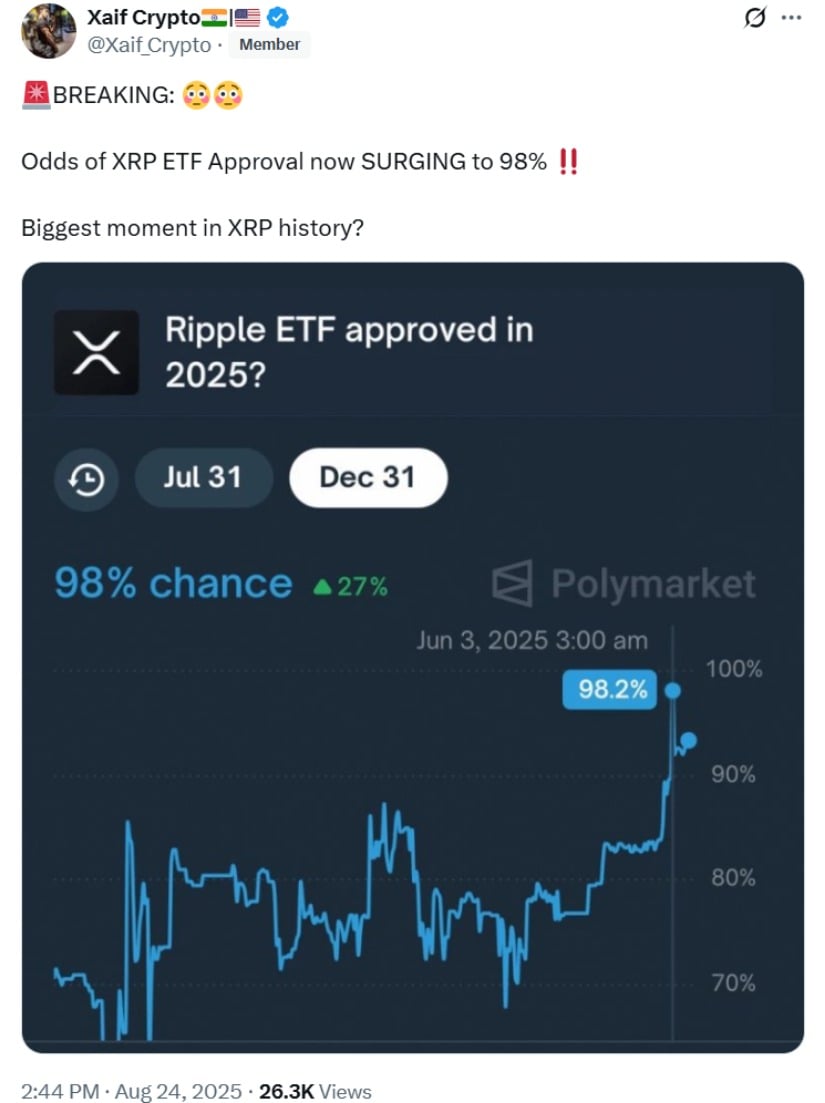Open the @Xaif_Crypto handle link
This screenshot has height=1103, width=825.
[148, 45]
